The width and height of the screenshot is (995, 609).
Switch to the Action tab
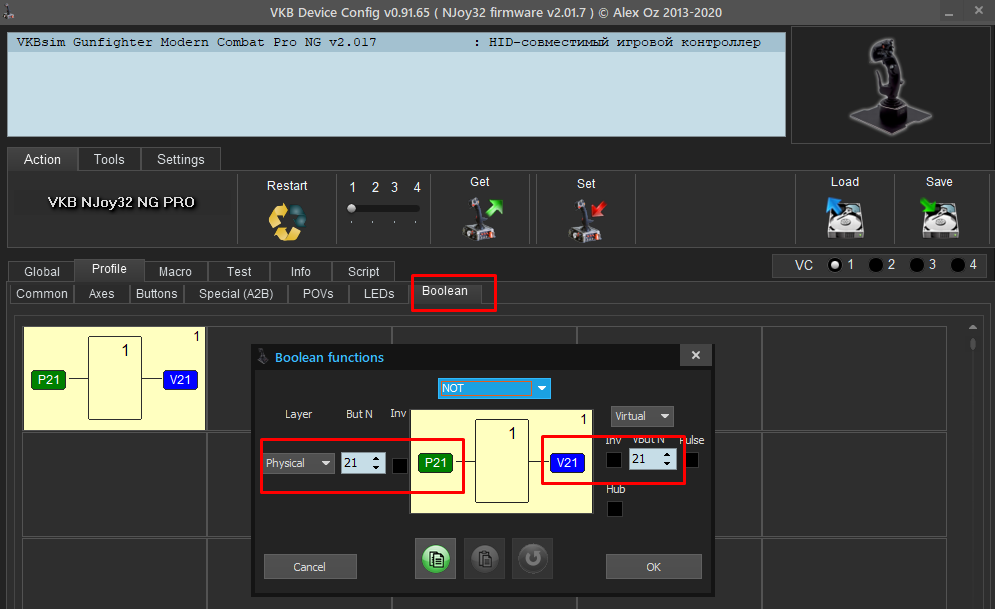pyautogui.click(x=43, y=159)
